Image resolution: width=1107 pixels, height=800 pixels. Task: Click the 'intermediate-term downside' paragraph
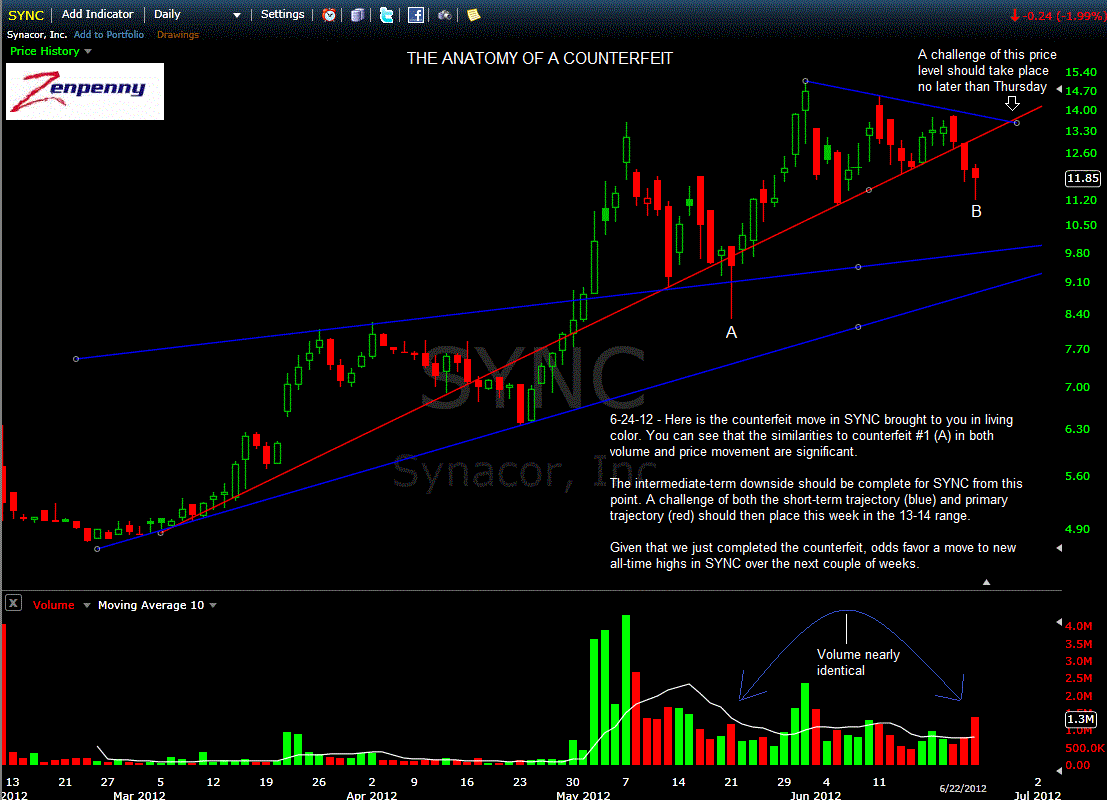(816, 500)
